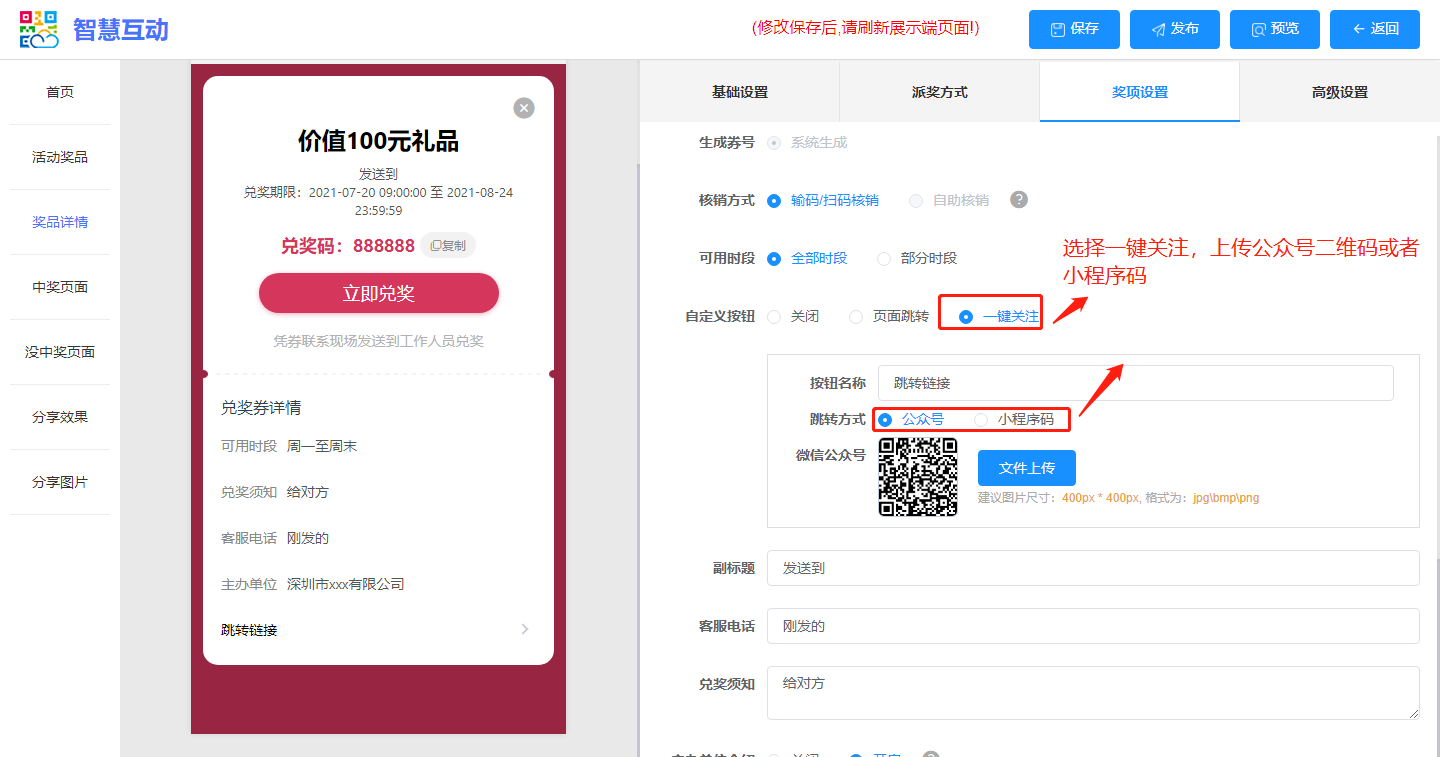Image resolution: width=1440 pixels, height=757 pixels.
Task: Select 小程序码 as jump method
Action: (981, 420)
